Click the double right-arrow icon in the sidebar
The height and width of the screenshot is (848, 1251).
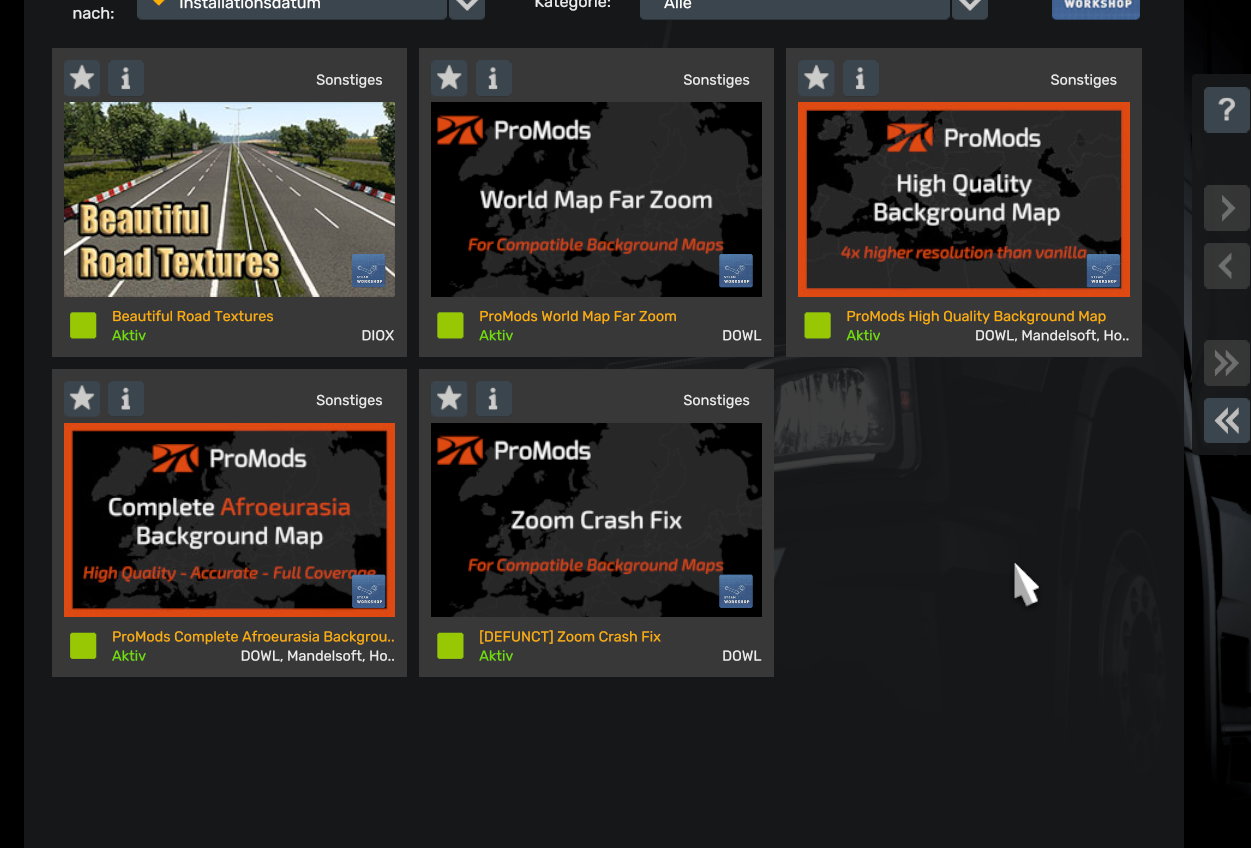(1226, 363)
